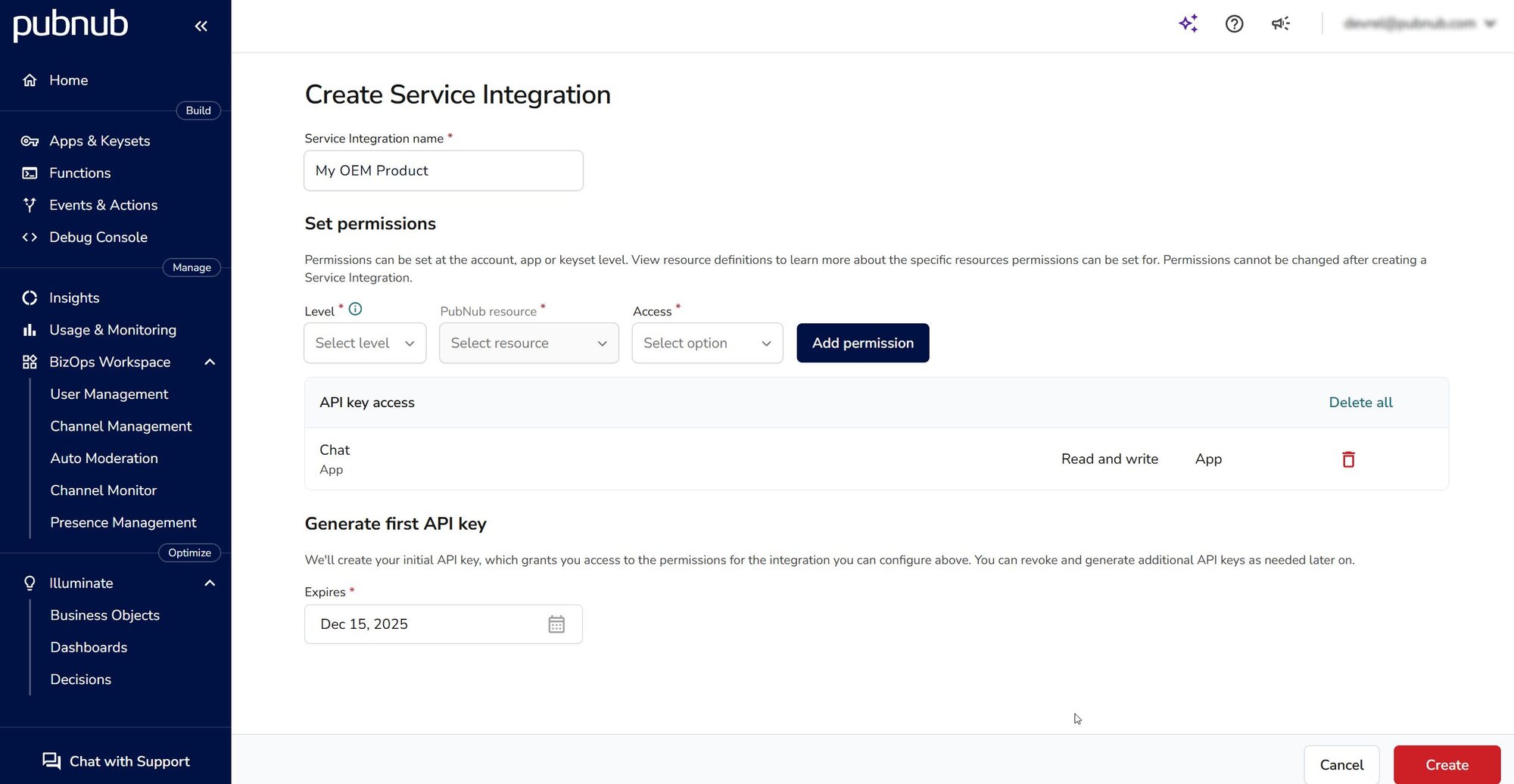View Usage & Monitoring
This screenshot has width=1514, height=784.
(x=112, y=330)
